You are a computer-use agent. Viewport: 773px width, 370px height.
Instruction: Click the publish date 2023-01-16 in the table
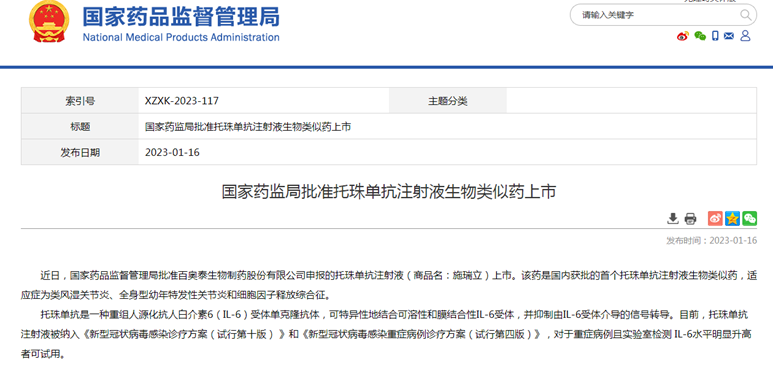[x=172, y=152]
